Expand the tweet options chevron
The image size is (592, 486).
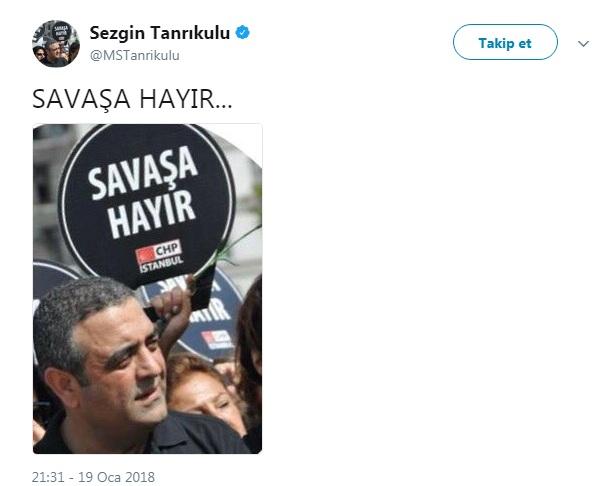pos(583,44)
